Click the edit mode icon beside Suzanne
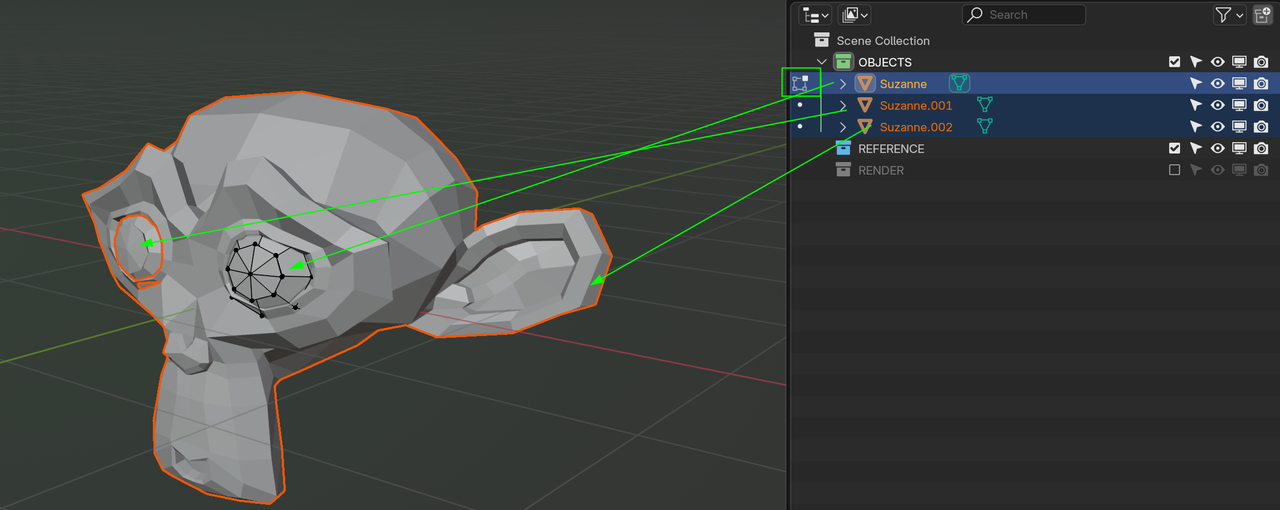This screenshot has width=1280, height=510. coord(800,84)
